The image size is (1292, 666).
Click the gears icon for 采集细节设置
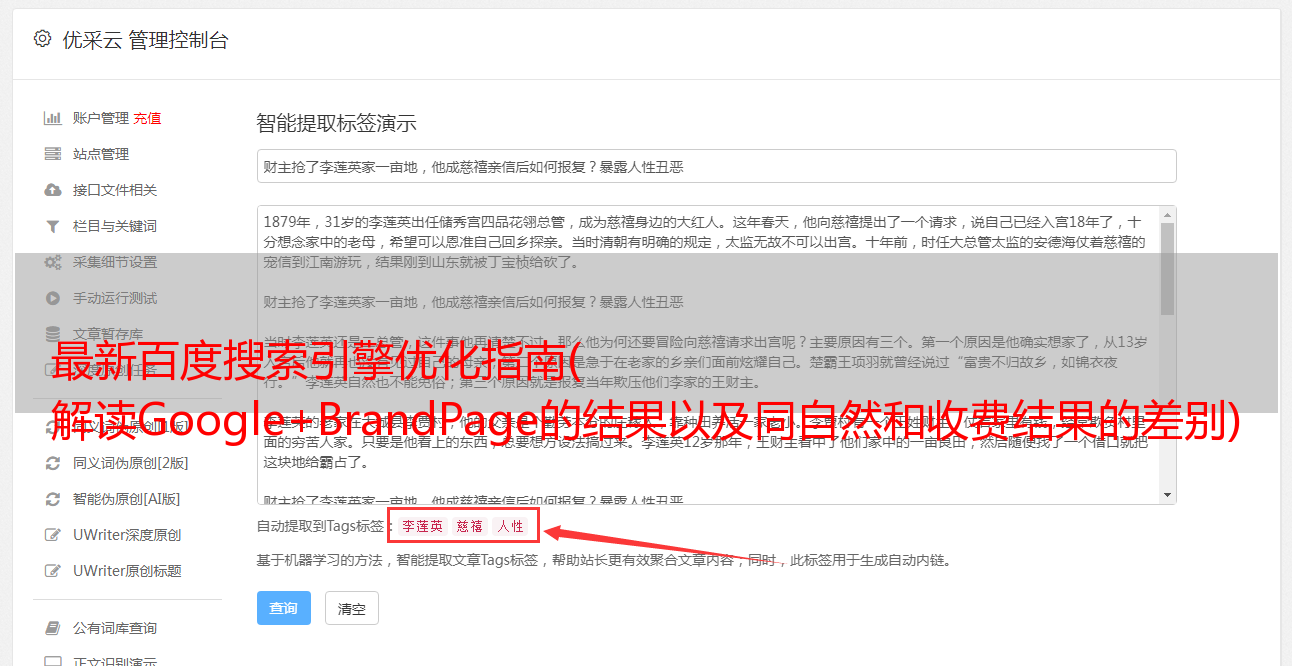(52, 262)
